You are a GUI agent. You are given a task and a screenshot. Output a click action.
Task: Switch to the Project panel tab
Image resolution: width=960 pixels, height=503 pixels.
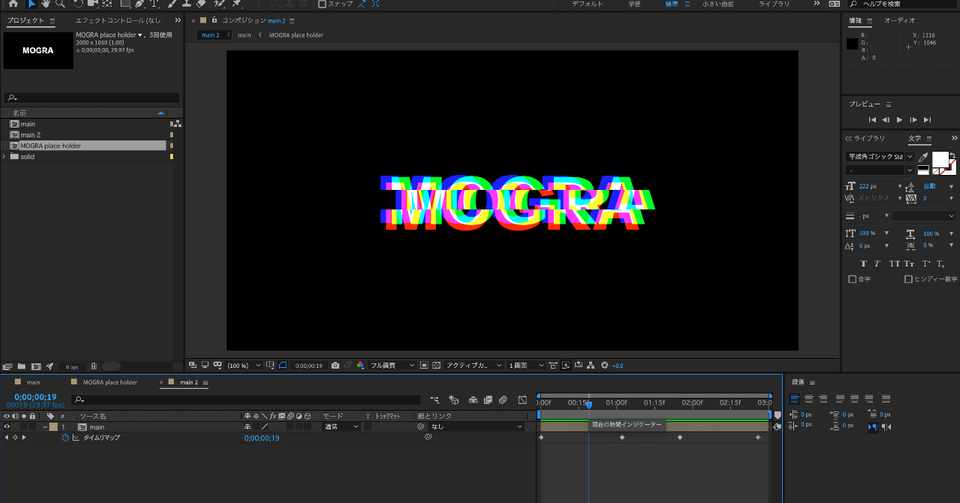[26, 20]
